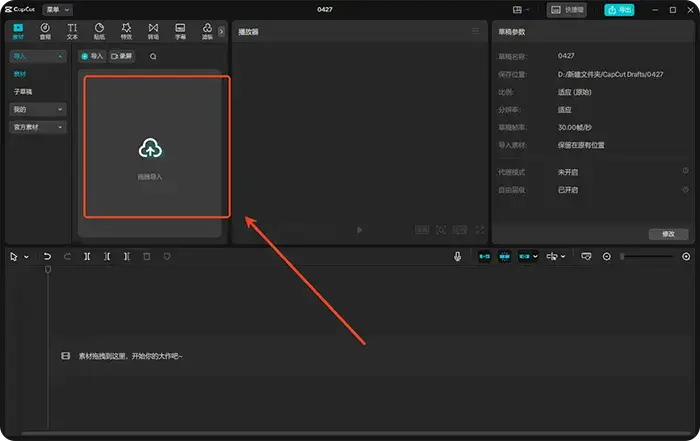
Task: Open the 文本 text tab
Action: pos(72,31)
